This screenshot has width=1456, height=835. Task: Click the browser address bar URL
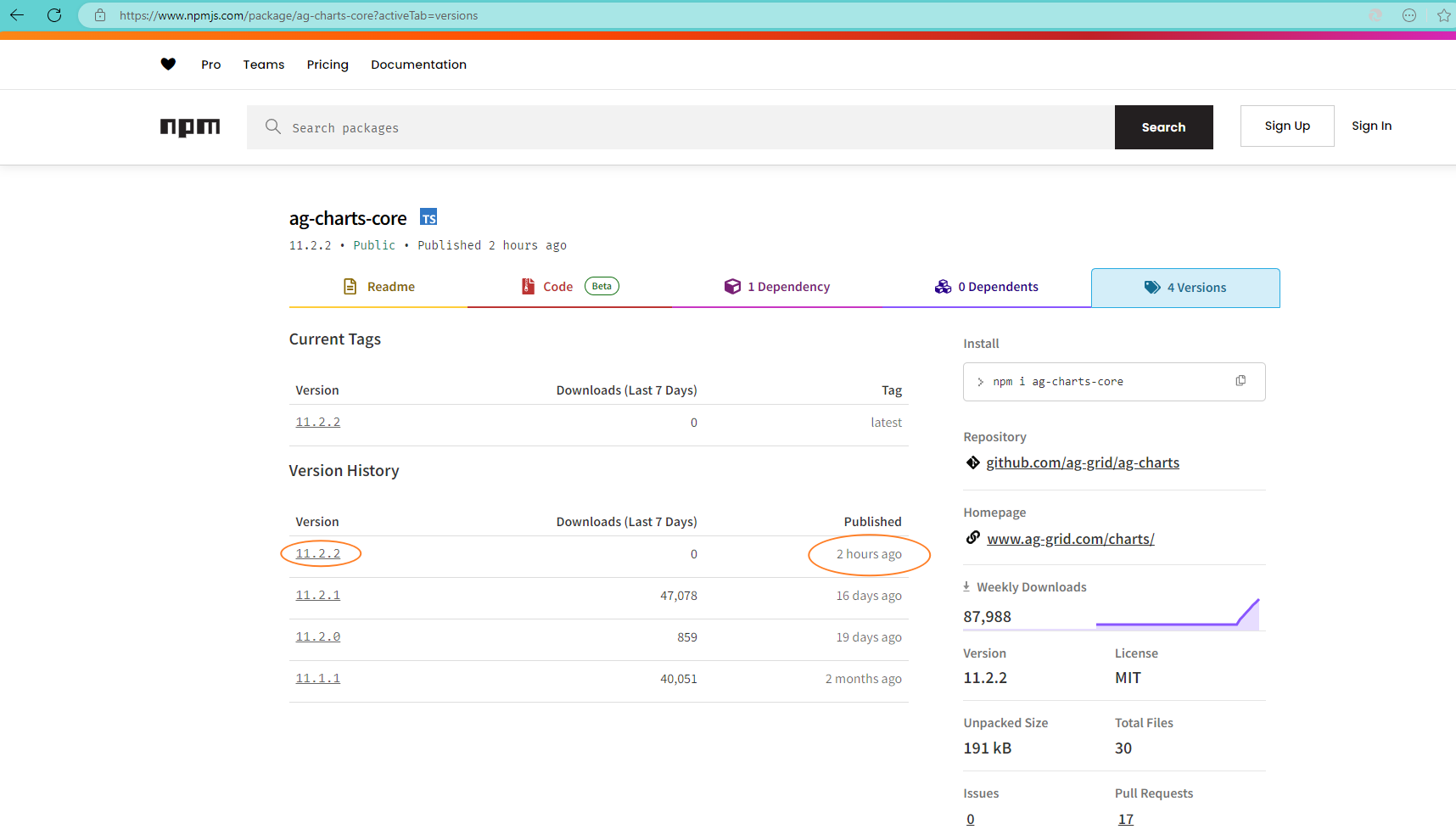(x=299, y=15)
